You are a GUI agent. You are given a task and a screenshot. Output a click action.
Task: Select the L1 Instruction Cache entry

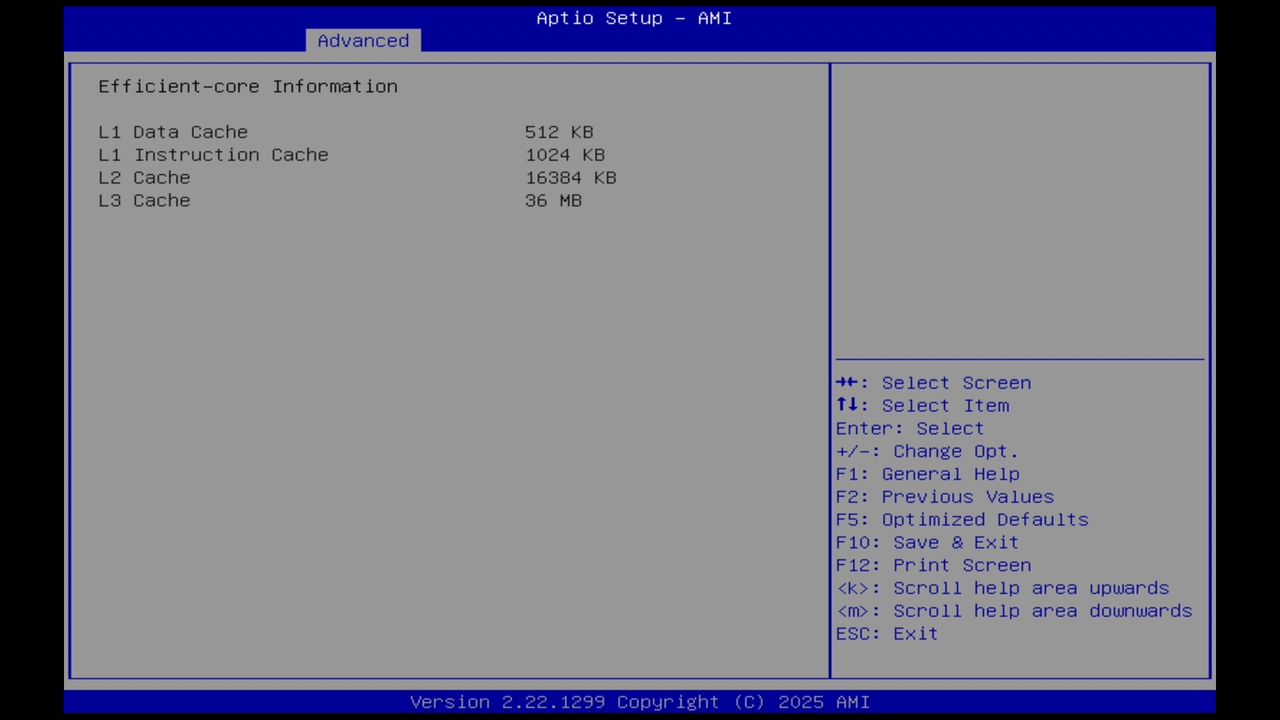(213, 154)
